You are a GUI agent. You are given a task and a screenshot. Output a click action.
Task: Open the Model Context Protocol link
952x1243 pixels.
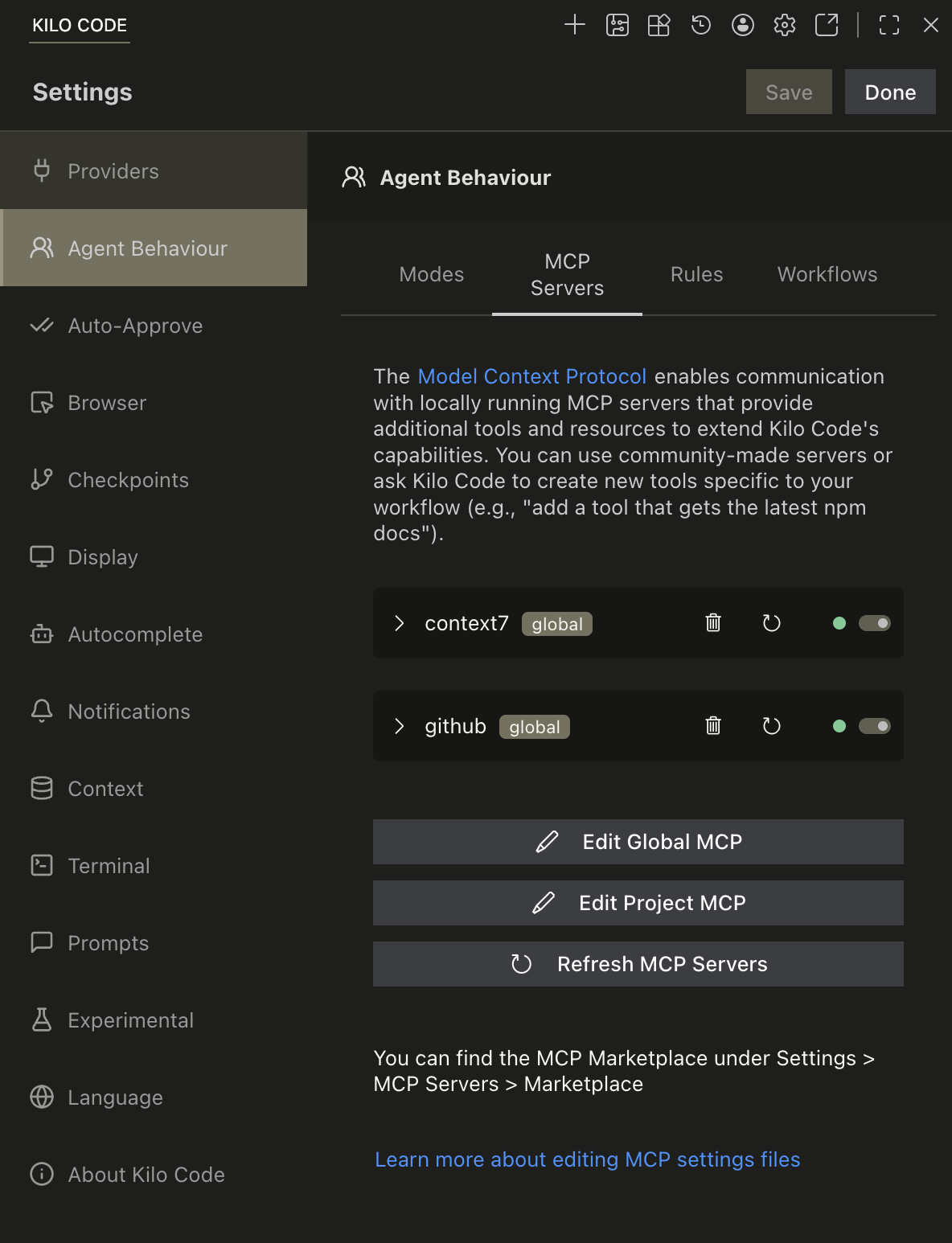point(531,376)
